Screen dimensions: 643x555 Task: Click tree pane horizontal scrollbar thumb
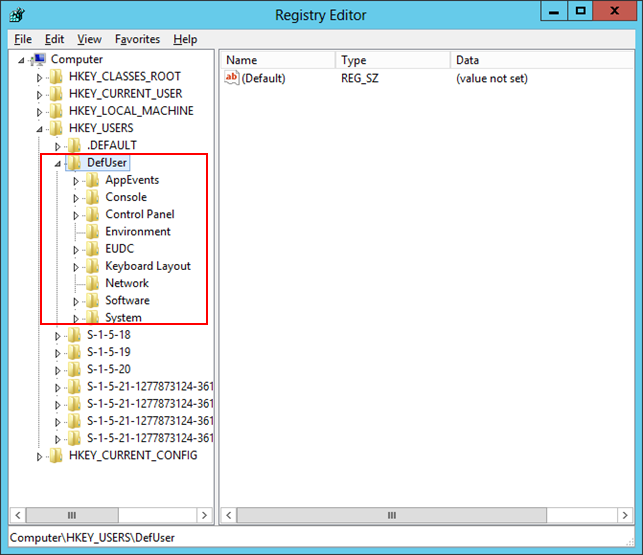point(72,515)
